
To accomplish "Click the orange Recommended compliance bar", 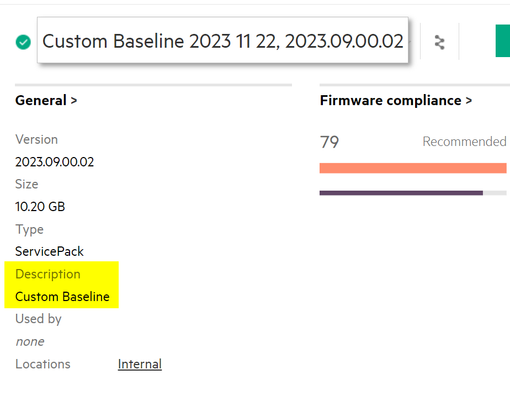I will tap(413, 168).
